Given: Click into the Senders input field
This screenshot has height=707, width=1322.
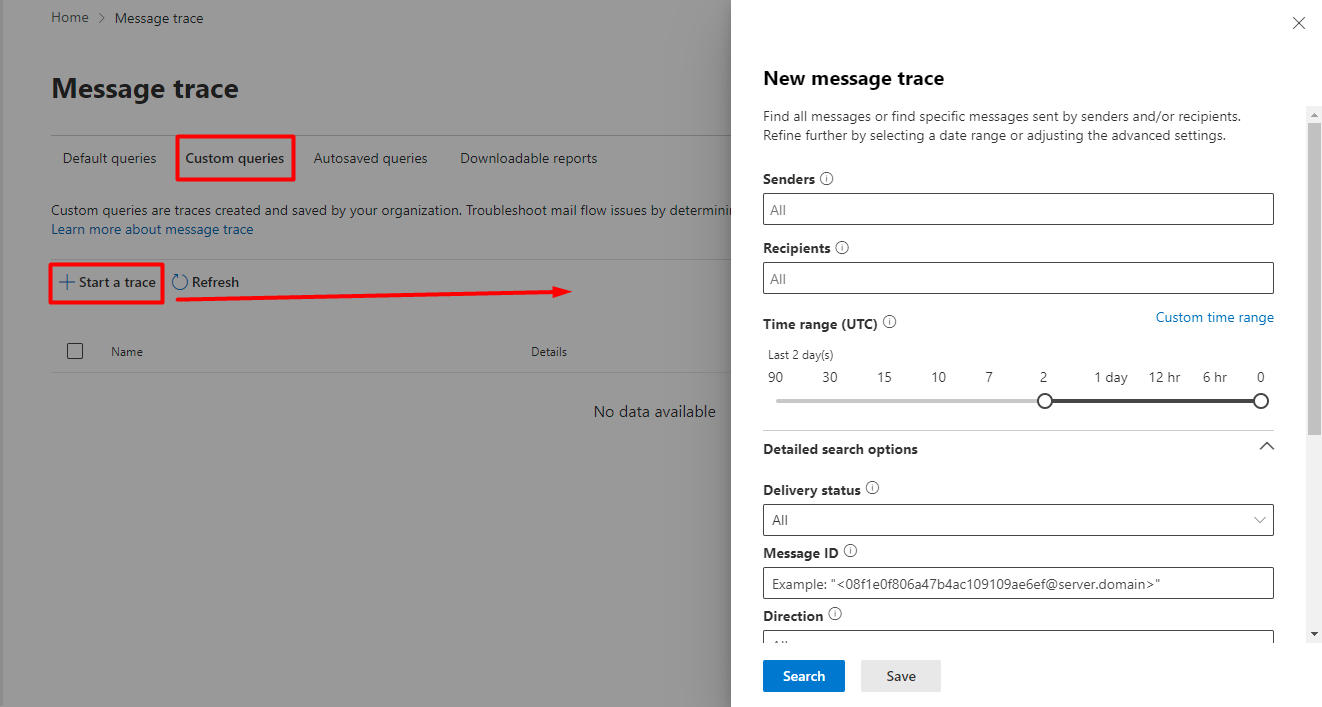Looking at the screenshot, I should point(1018,209).
